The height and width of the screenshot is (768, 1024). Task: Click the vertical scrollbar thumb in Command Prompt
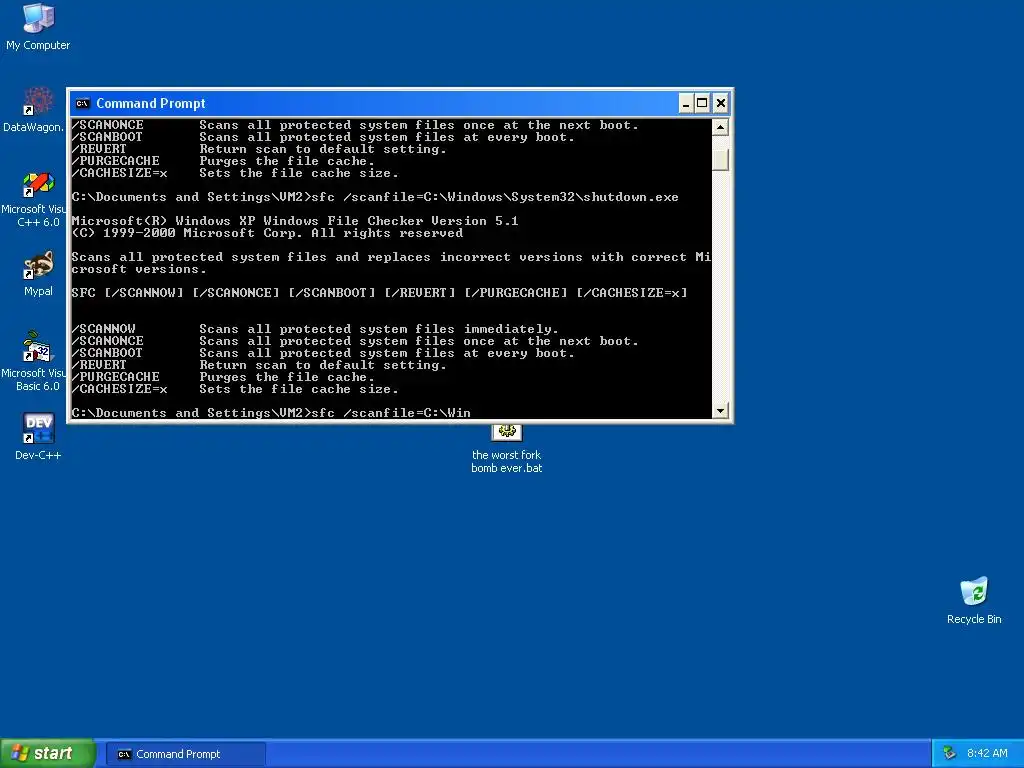click(x=720, y=159)
